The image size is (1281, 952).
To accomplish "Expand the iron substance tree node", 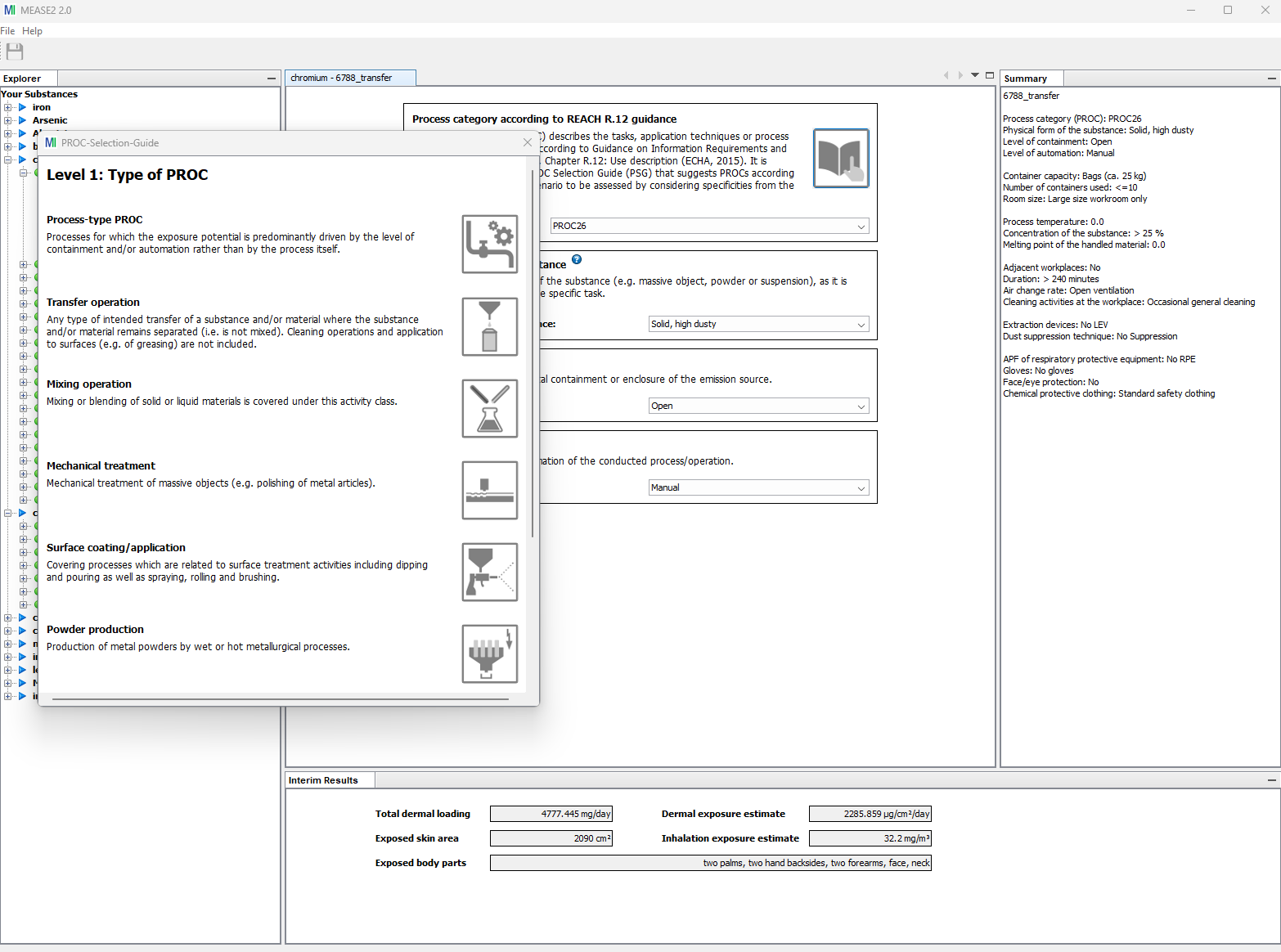I will 7,107.
